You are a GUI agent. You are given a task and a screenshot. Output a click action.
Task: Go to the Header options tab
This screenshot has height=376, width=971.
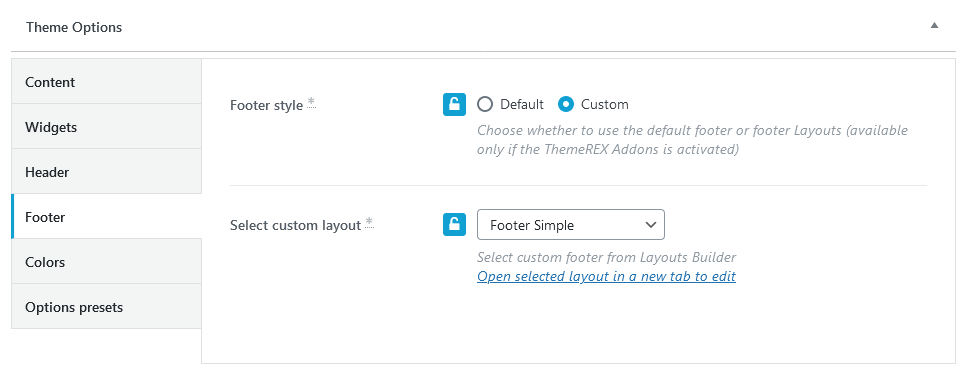107,172
